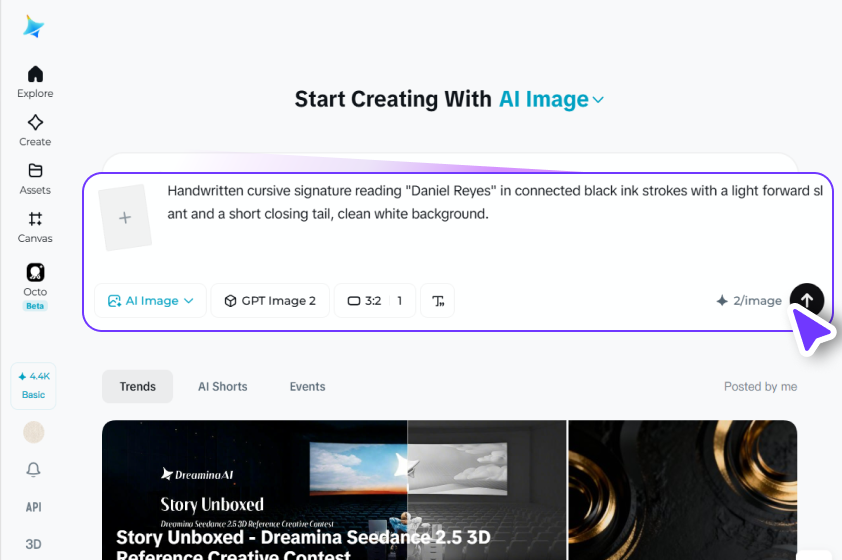Choose the GPT Image 2 model selector
Image resolution: width=842 pixels, height=560 pixels.
point(270,301)
